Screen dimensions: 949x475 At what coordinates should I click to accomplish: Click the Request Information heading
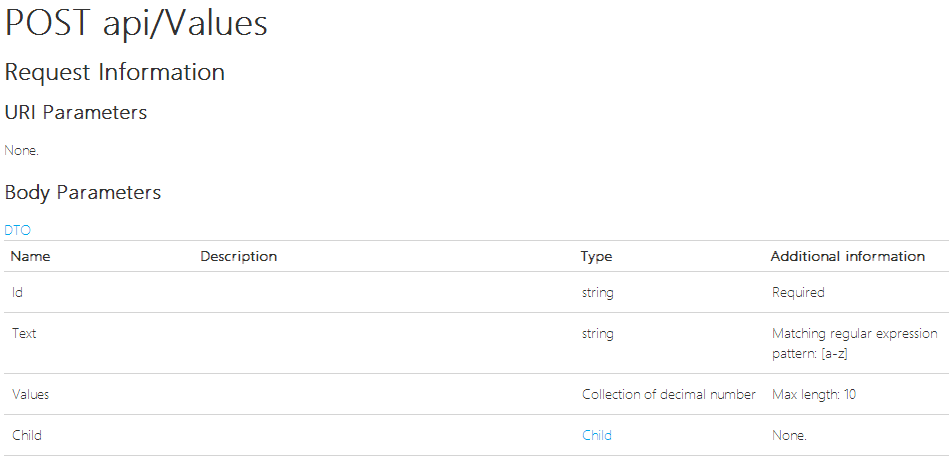tap(114, 72)
